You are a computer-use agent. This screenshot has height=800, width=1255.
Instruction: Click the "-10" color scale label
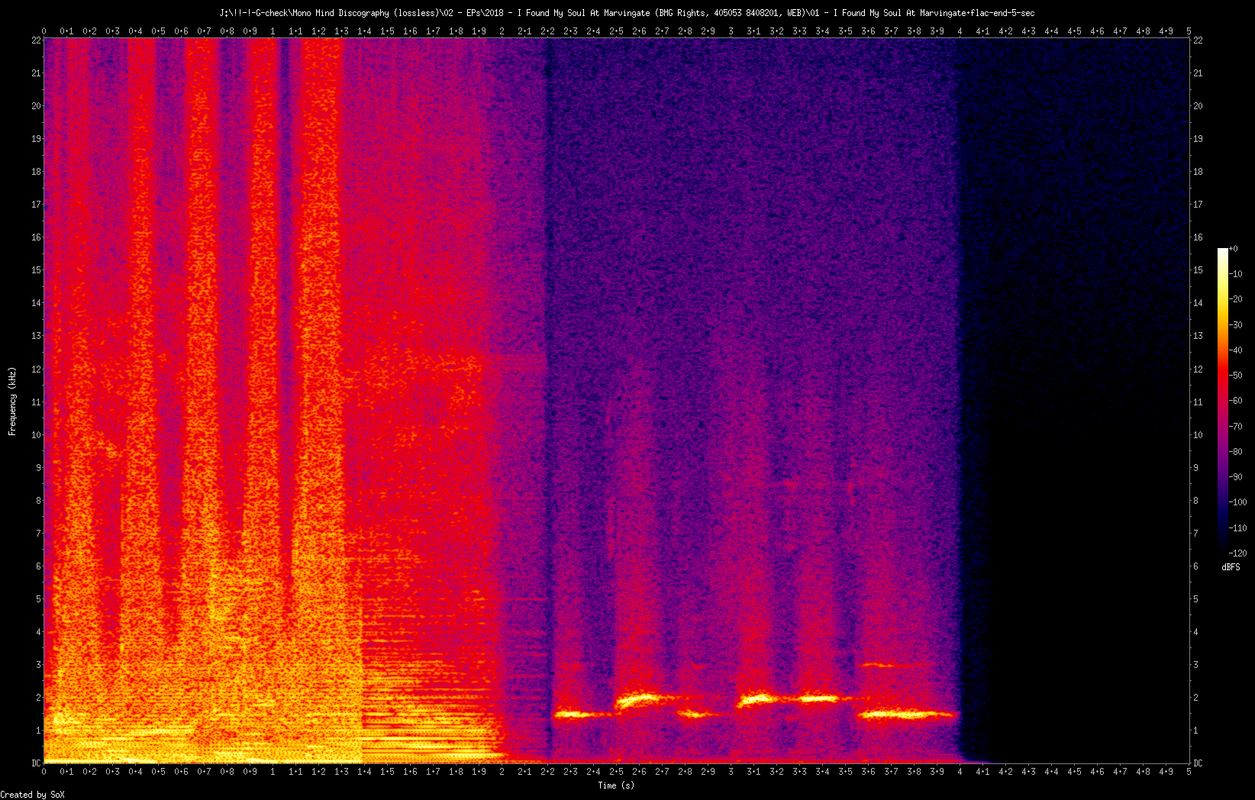(x=1236, y=273)
